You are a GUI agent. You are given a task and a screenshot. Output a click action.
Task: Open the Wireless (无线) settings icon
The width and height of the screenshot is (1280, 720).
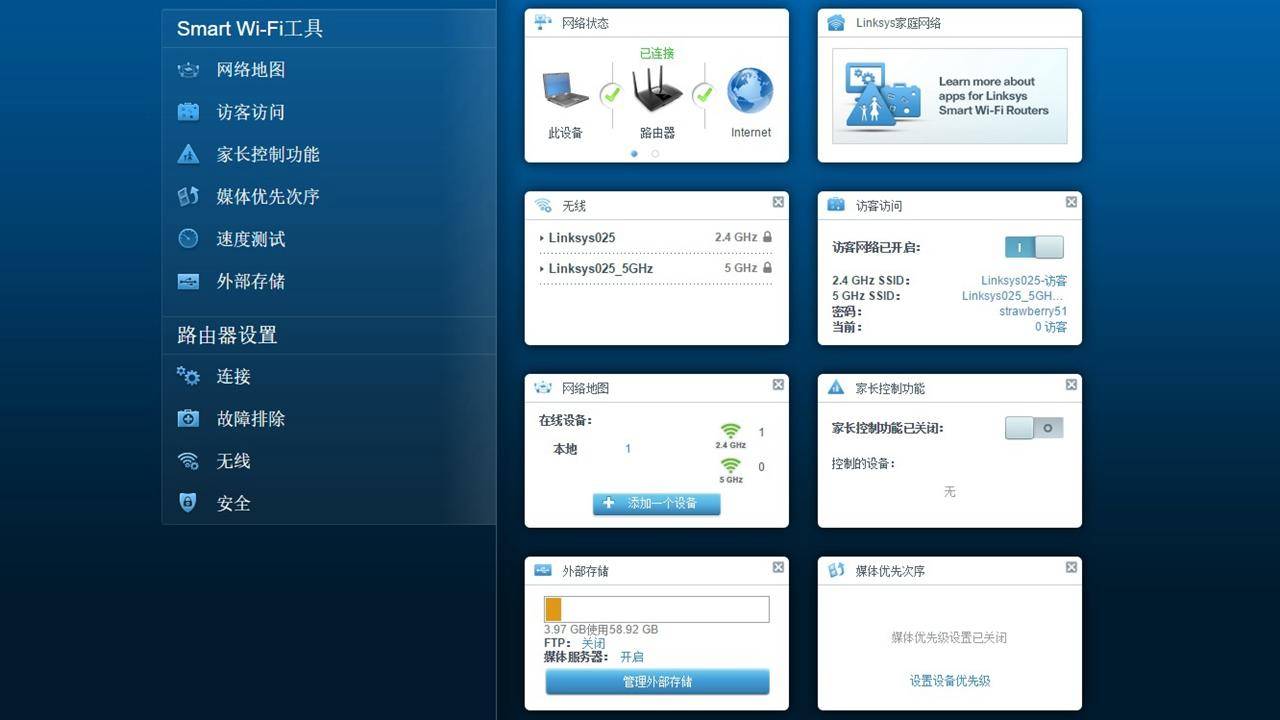[x=234, y=461]
